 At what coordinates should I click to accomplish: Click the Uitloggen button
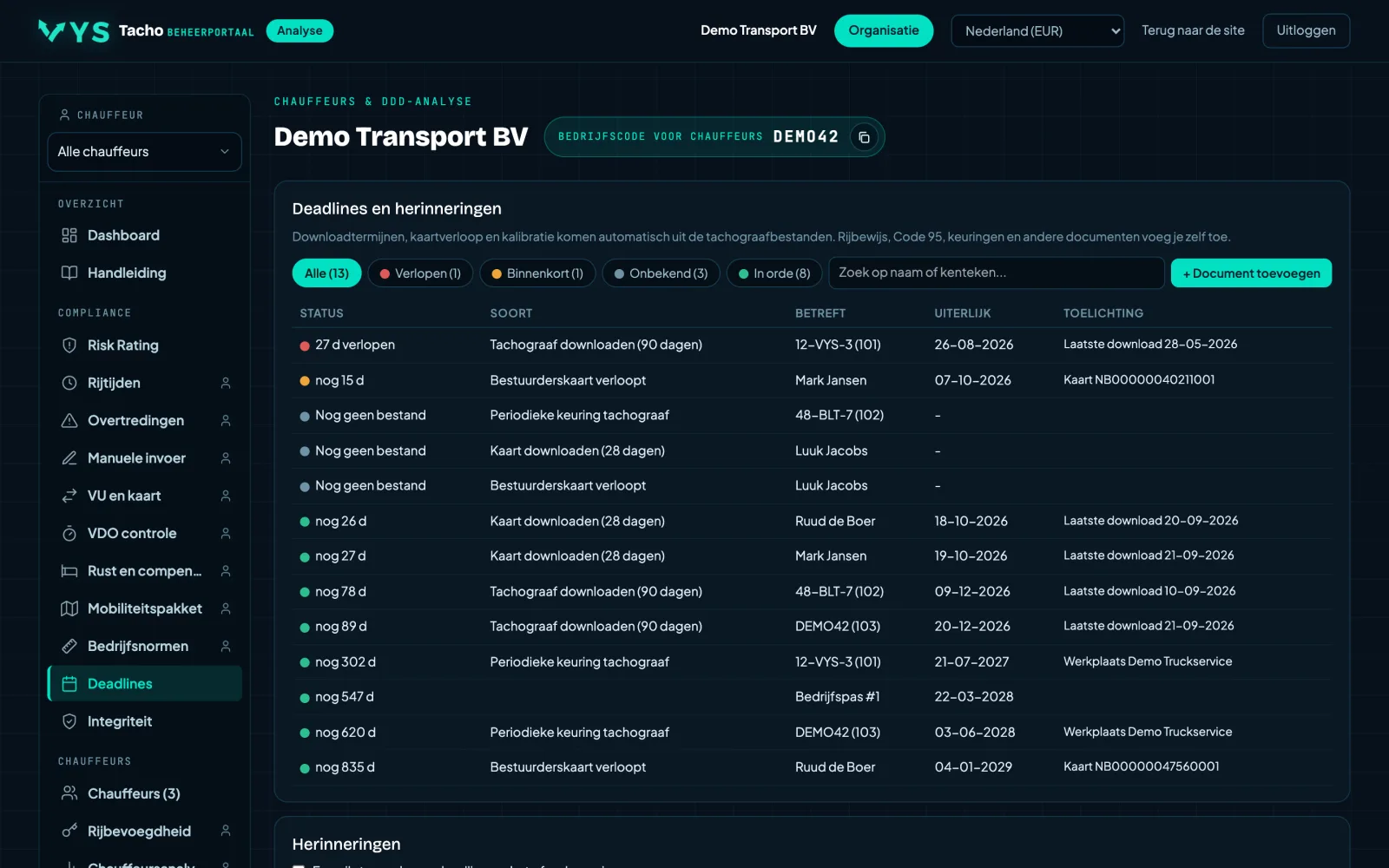1306,31
